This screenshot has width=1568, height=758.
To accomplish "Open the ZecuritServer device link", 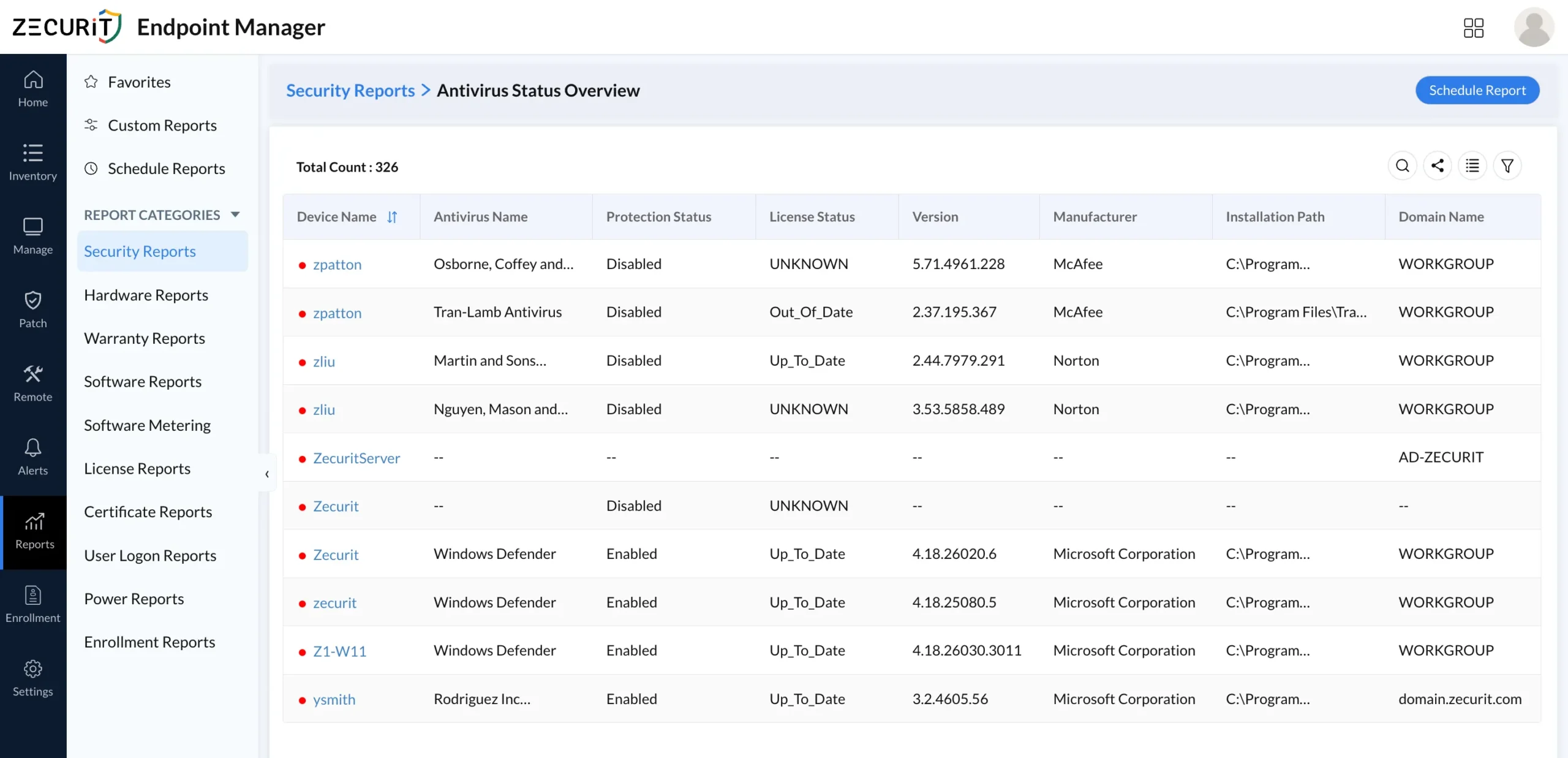I will (x=356, y=458).
